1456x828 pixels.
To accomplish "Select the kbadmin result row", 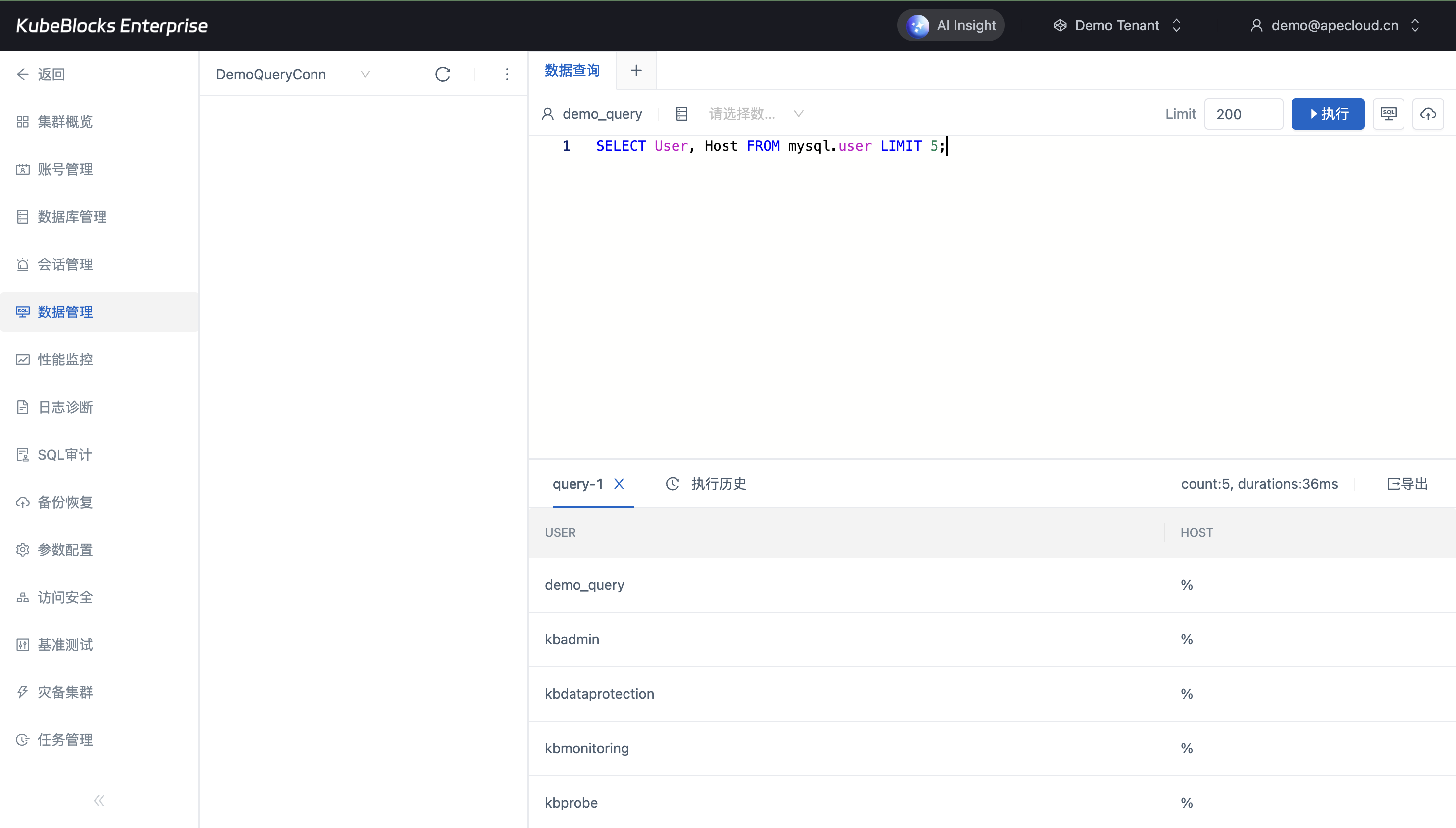I will (x=572, y=639).
